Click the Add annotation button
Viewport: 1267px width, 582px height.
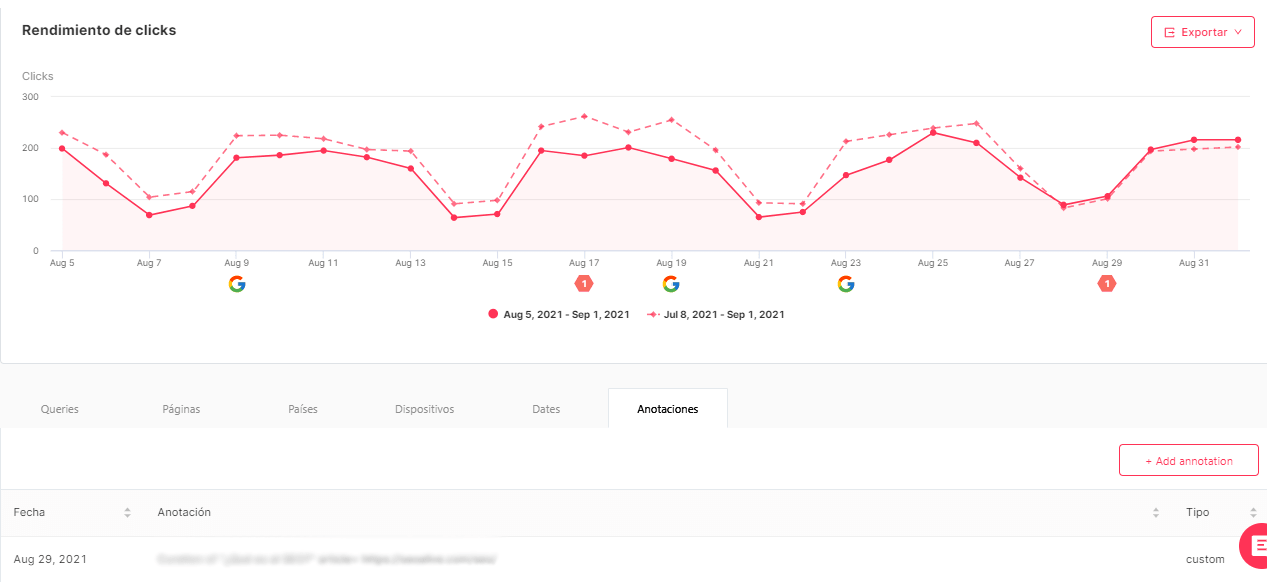coord(1188,460)
